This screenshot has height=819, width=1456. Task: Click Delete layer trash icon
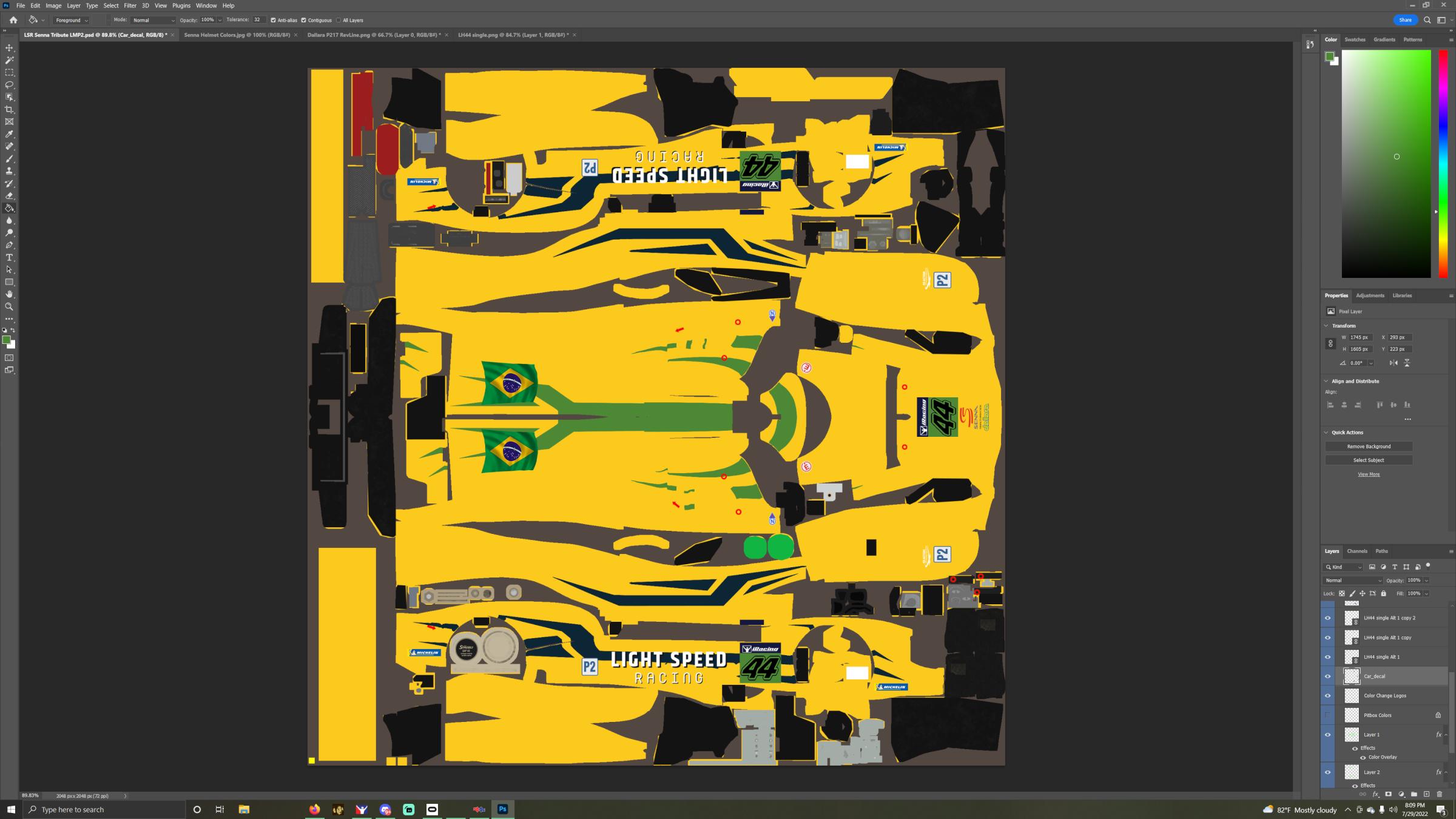point(1440,794)
